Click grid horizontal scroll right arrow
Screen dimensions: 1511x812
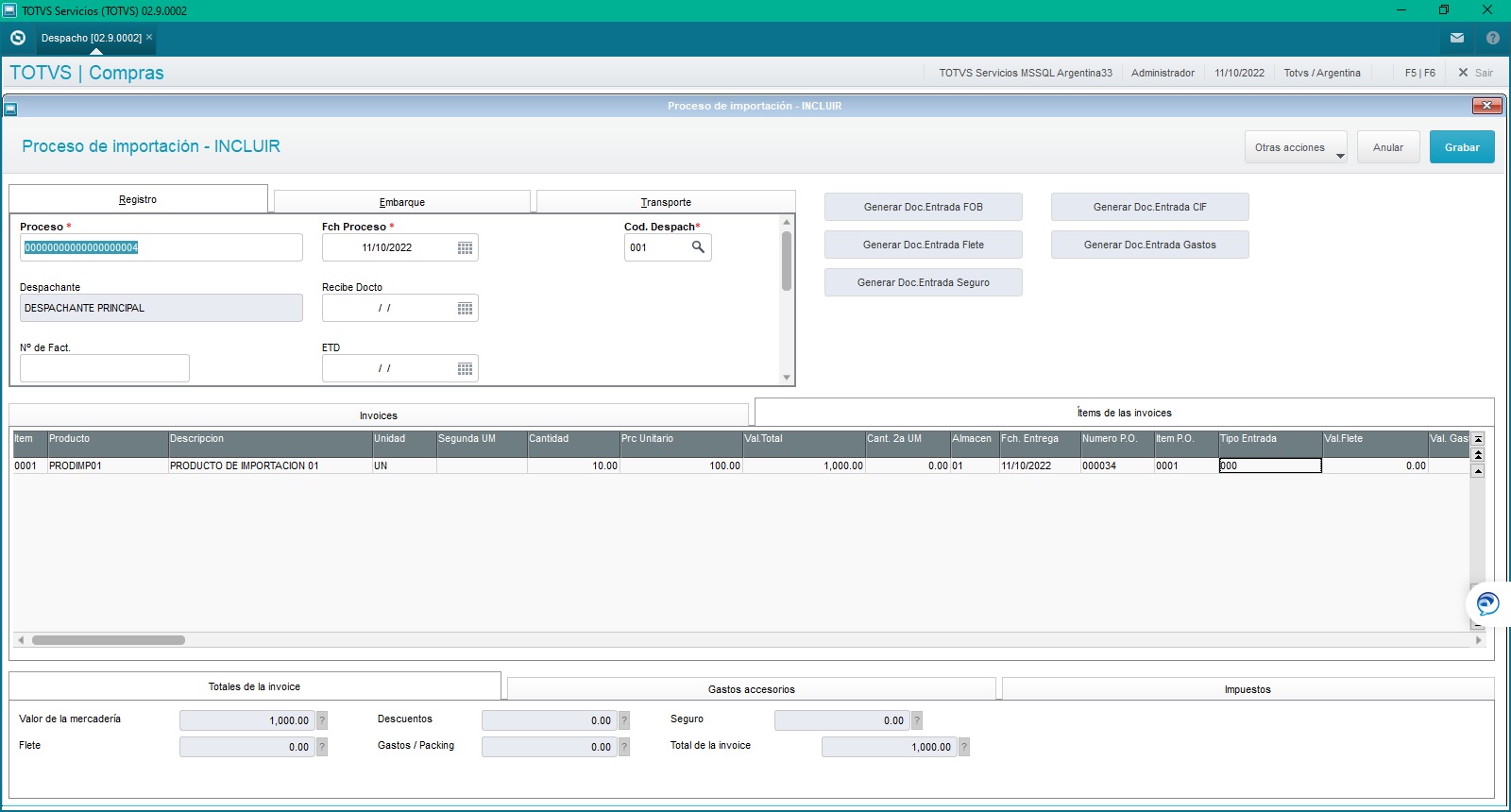pyautogui.click(x=1479, y=640)
